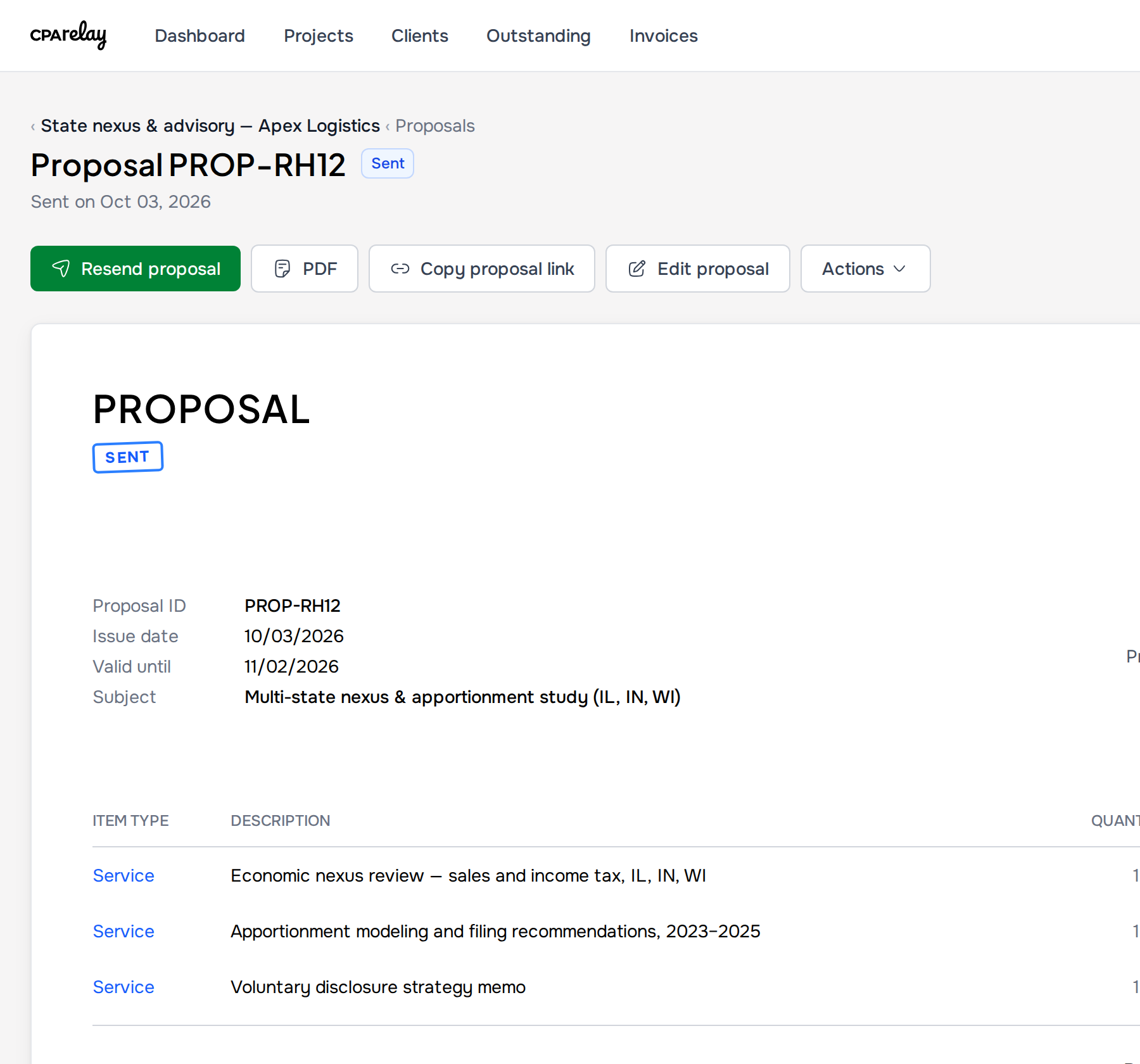Screen dimensions: 1140x1064
Task: Click the Sent status badge near title
Action: tap(388, 163)
